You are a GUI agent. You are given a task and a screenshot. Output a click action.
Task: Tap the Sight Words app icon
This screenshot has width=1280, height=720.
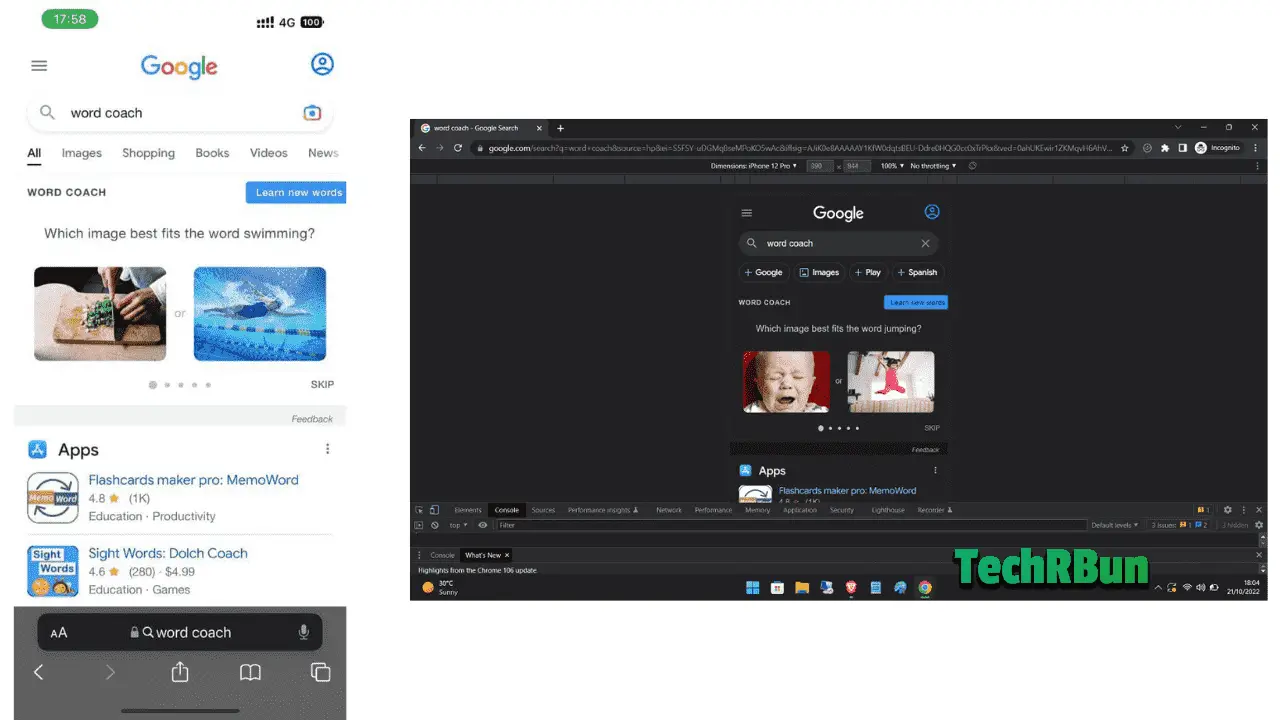click(53, 571)
